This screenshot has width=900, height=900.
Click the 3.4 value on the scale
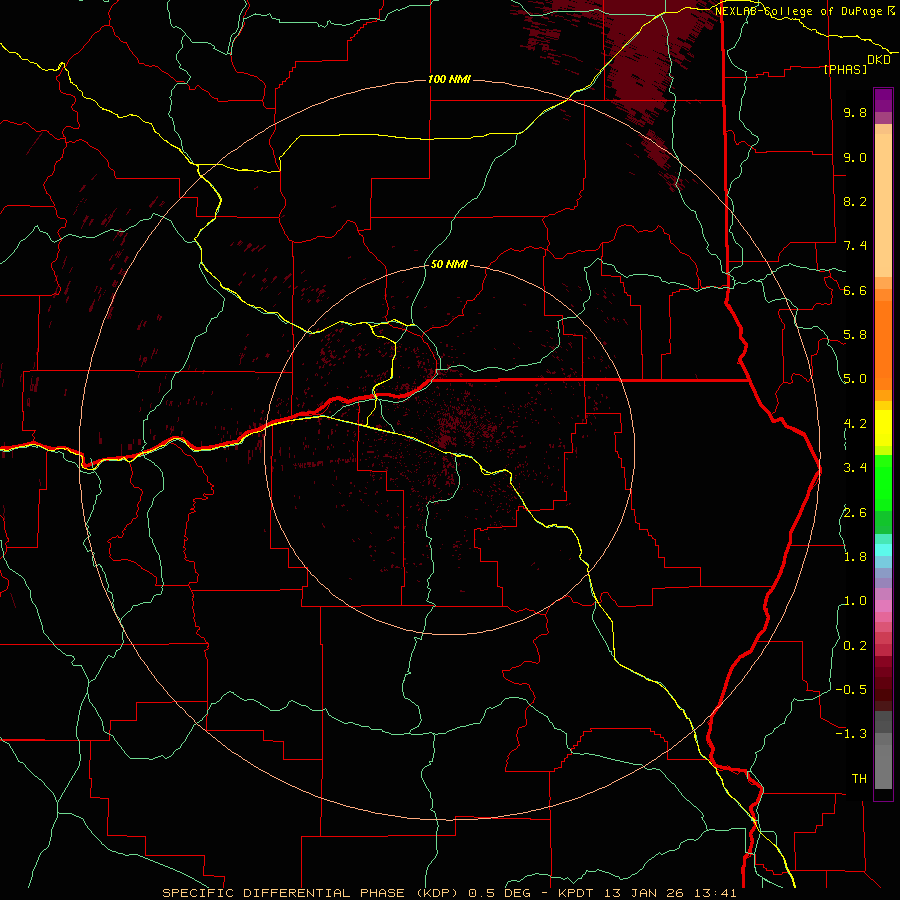pyautogui.click(x=855, y=468)
